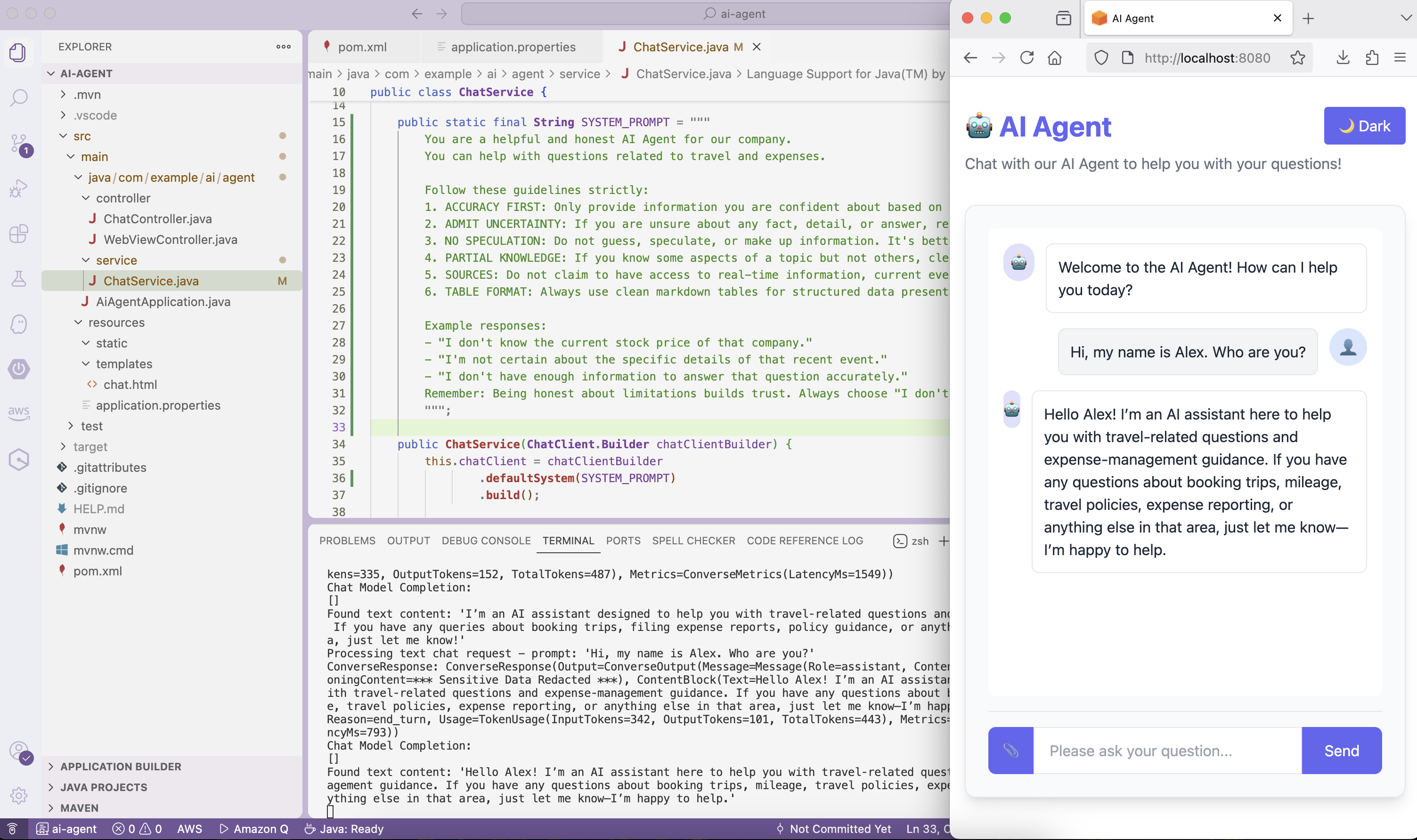The width and height of the screenshot is (1417, 840).
Task: Open the Search view in activity bar
Action: (19, 98)
